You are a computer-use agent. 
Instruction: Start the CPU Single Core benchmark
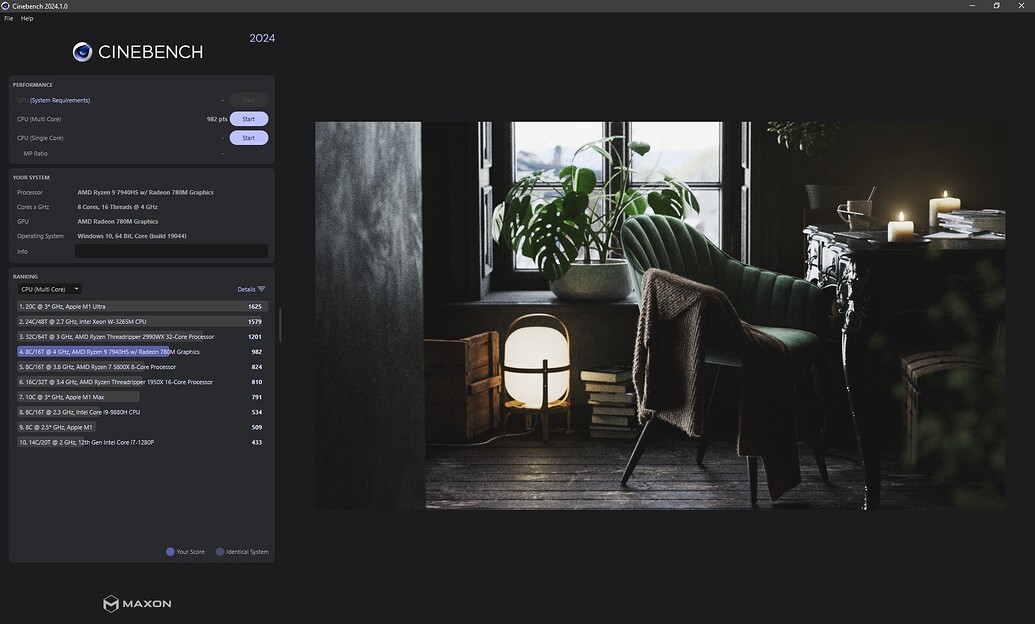tap(249, 138)
